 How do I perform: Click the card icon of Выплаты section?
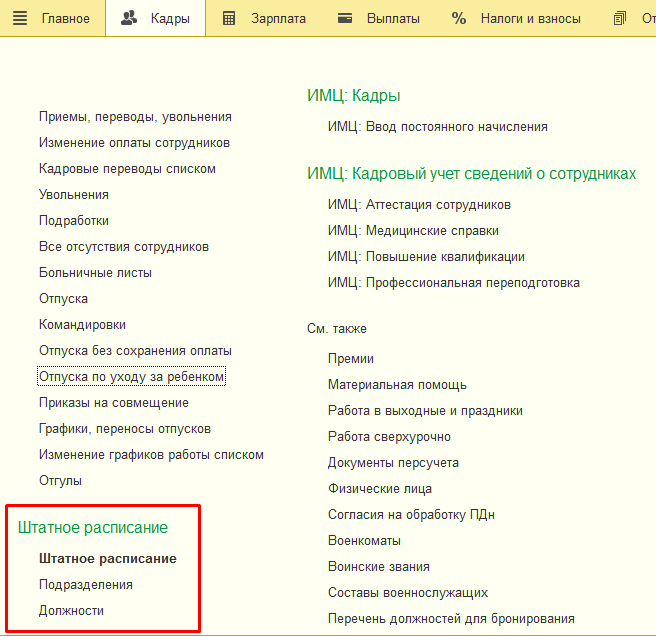[x=345, y=18]
